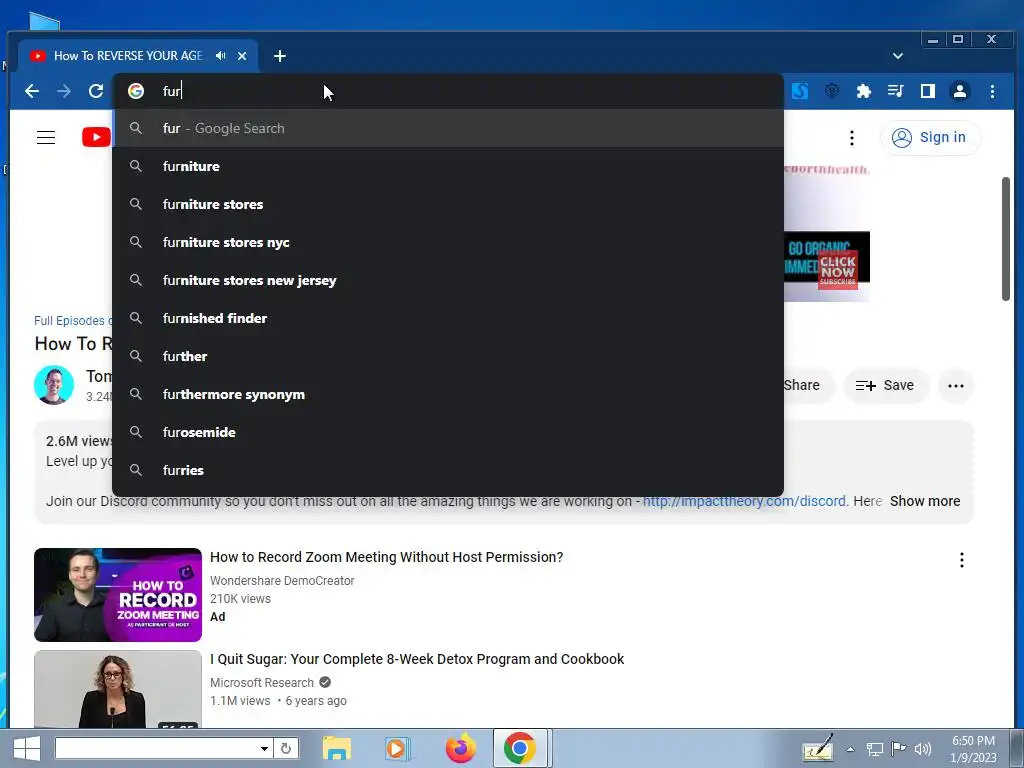Select the 'furthermore synonym' suggestion

tap(448, 394)
